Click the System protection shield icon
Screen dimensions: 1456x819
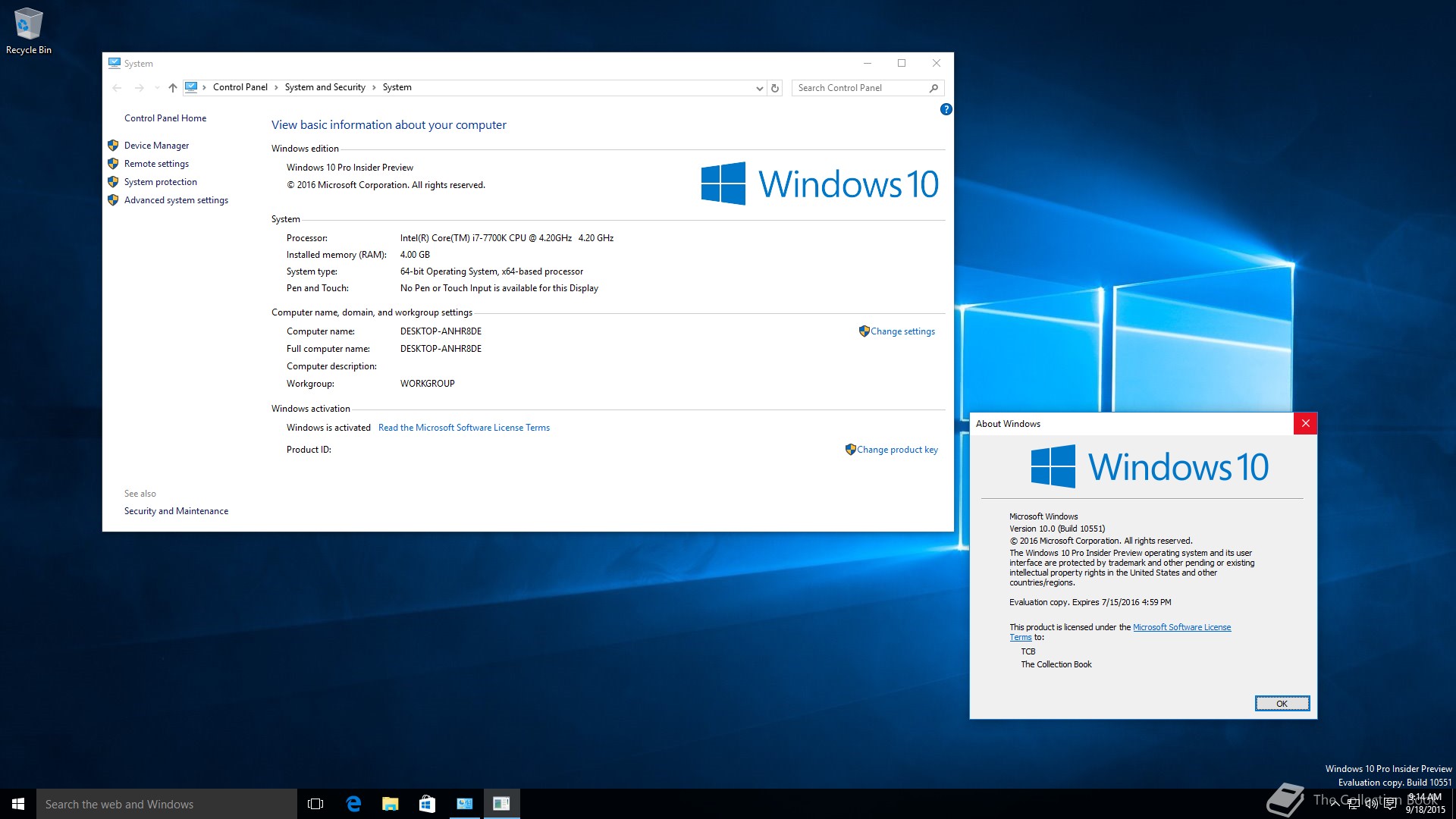[x=113, y=181]
